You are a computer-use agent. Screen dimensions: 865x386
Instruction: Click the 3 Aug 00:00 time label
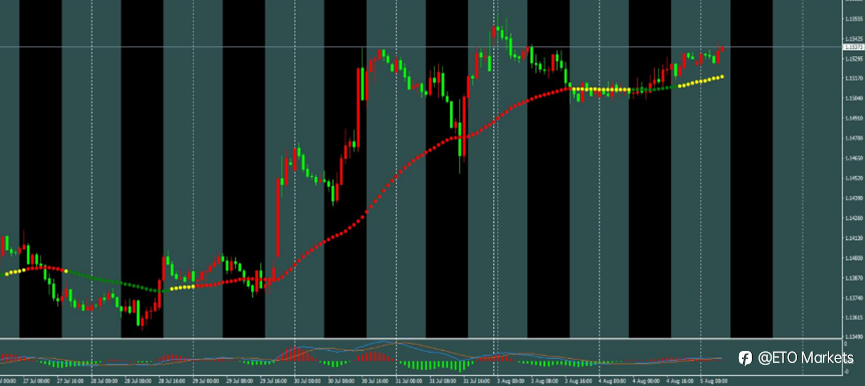point(511,380)
